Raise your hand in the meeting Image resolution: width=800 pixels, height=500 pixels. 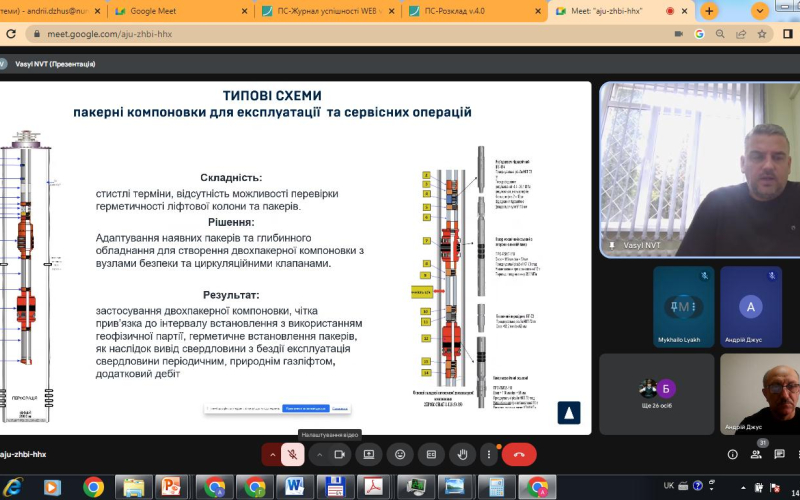(x=462, y=454)
